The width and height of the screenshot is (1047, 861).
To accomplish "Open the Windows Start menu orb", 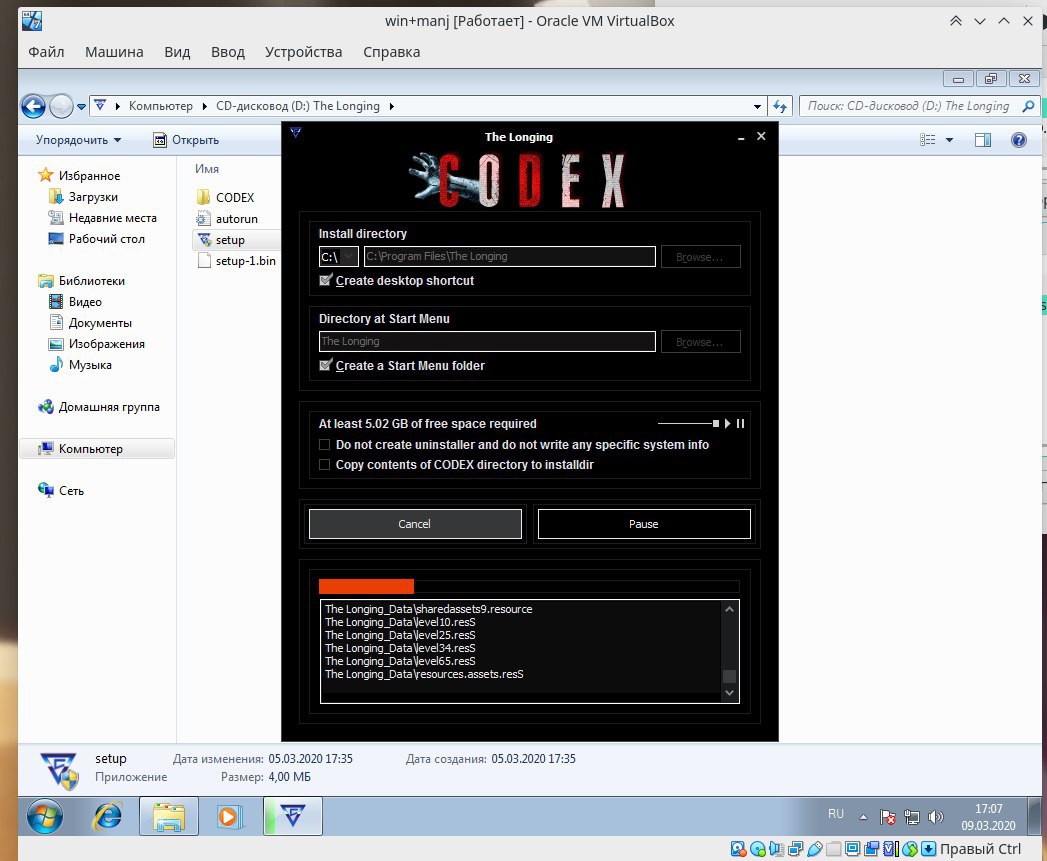I will tap(45, 816).
